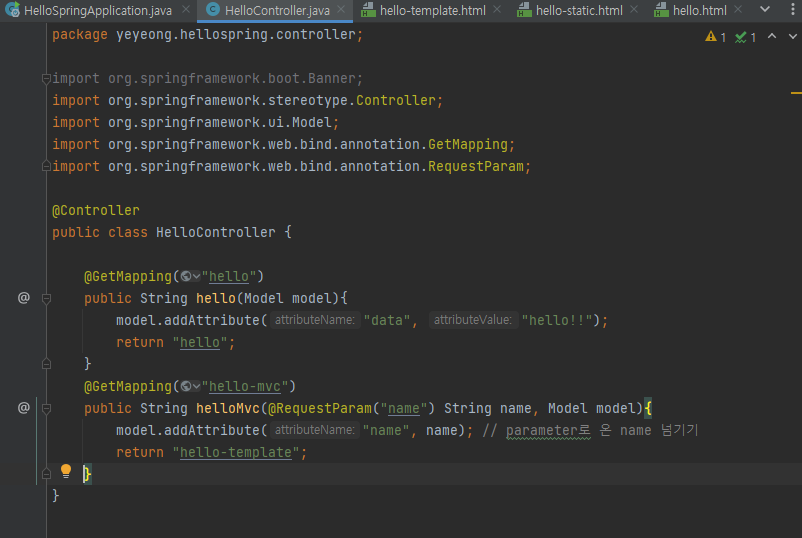
Task: Click the hello method name
Action: (x=215, y=298)
